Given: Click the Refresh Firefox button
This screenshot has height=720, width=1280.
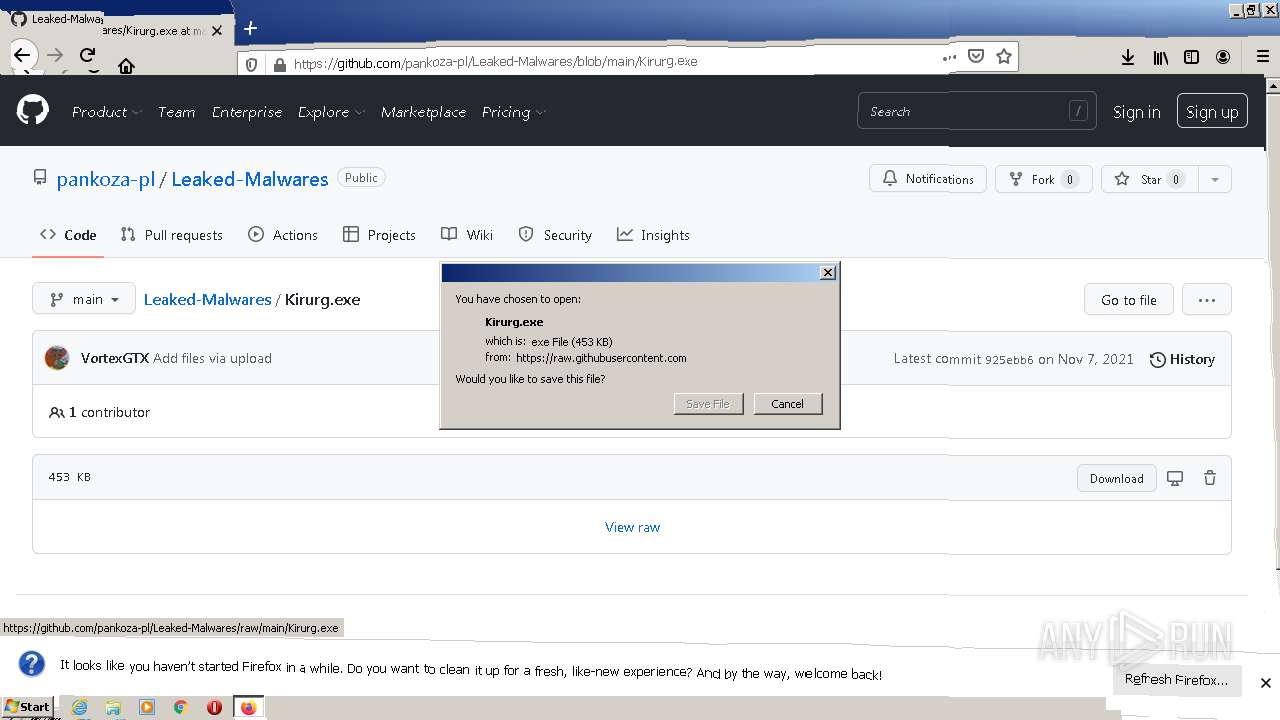Looking at the screenshot, I should (x=1176, y=679).
